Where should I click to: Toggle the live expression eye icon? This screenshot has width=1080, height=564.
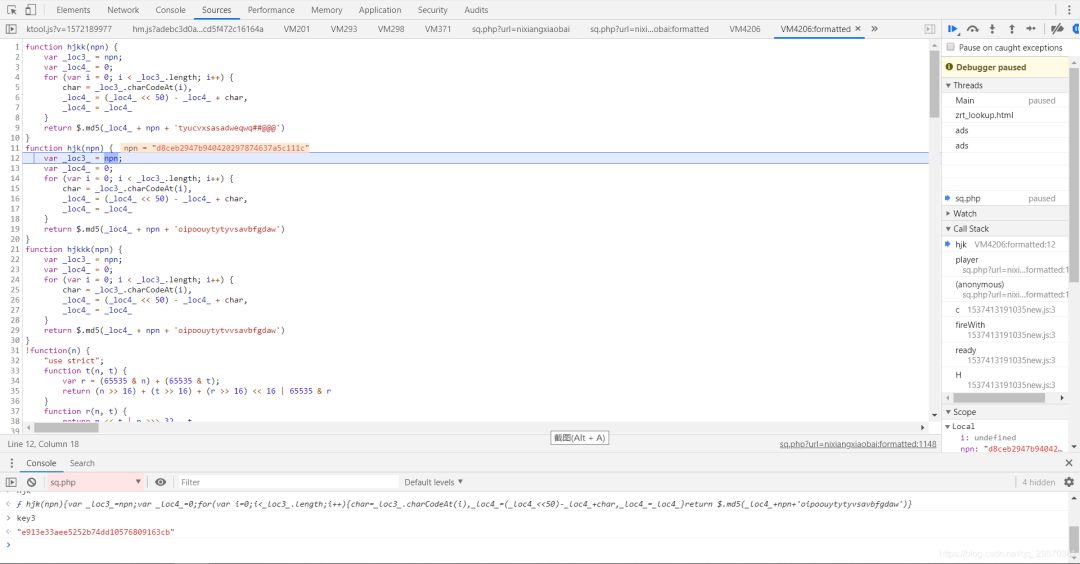click(160, 482)
